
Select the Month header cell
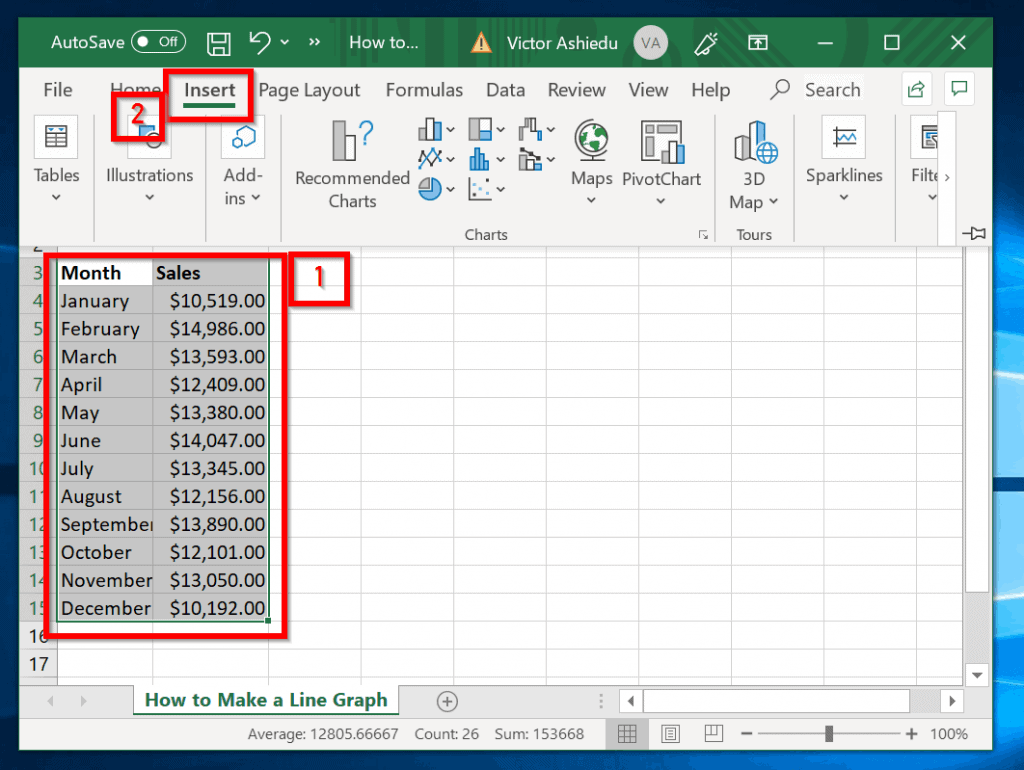(x=105, y=272)
